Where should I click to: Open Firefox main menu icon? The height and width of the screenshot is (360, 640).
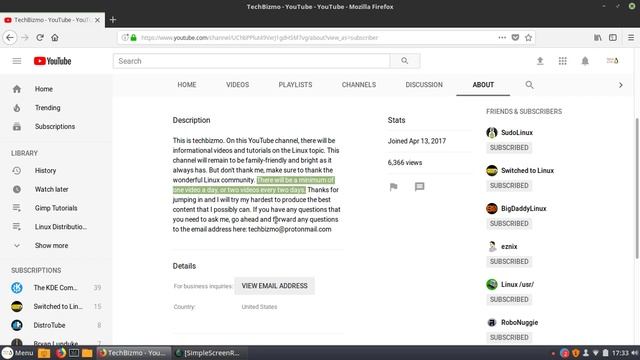pos(631,38)
